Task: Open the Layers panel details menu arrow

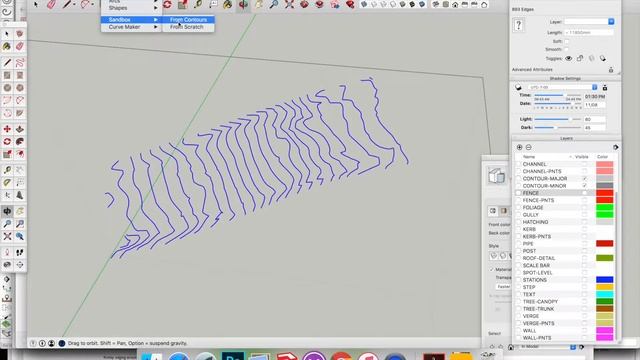Action: coord(616,147)
